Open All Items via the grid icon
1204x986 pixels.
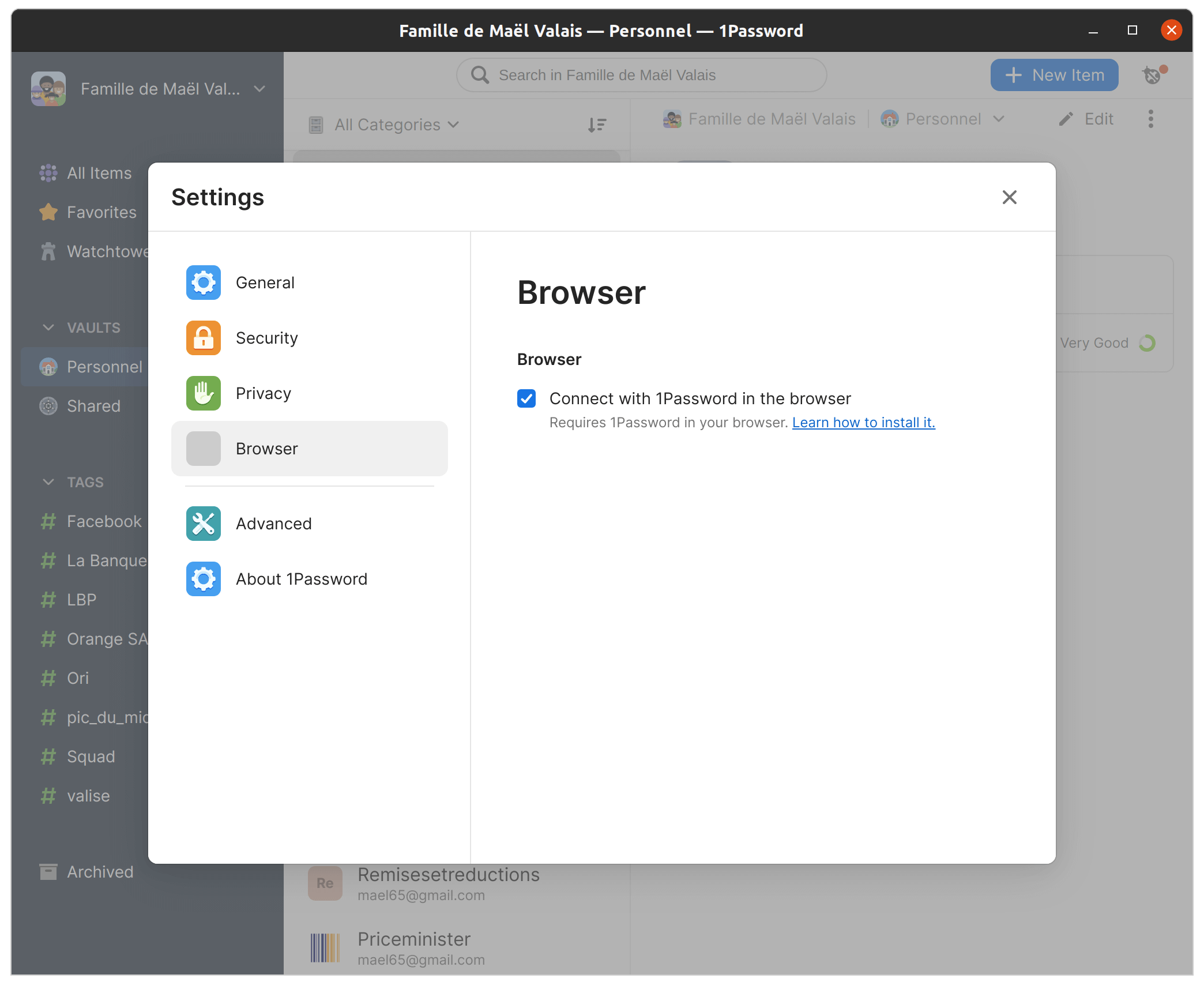point(48,173)
